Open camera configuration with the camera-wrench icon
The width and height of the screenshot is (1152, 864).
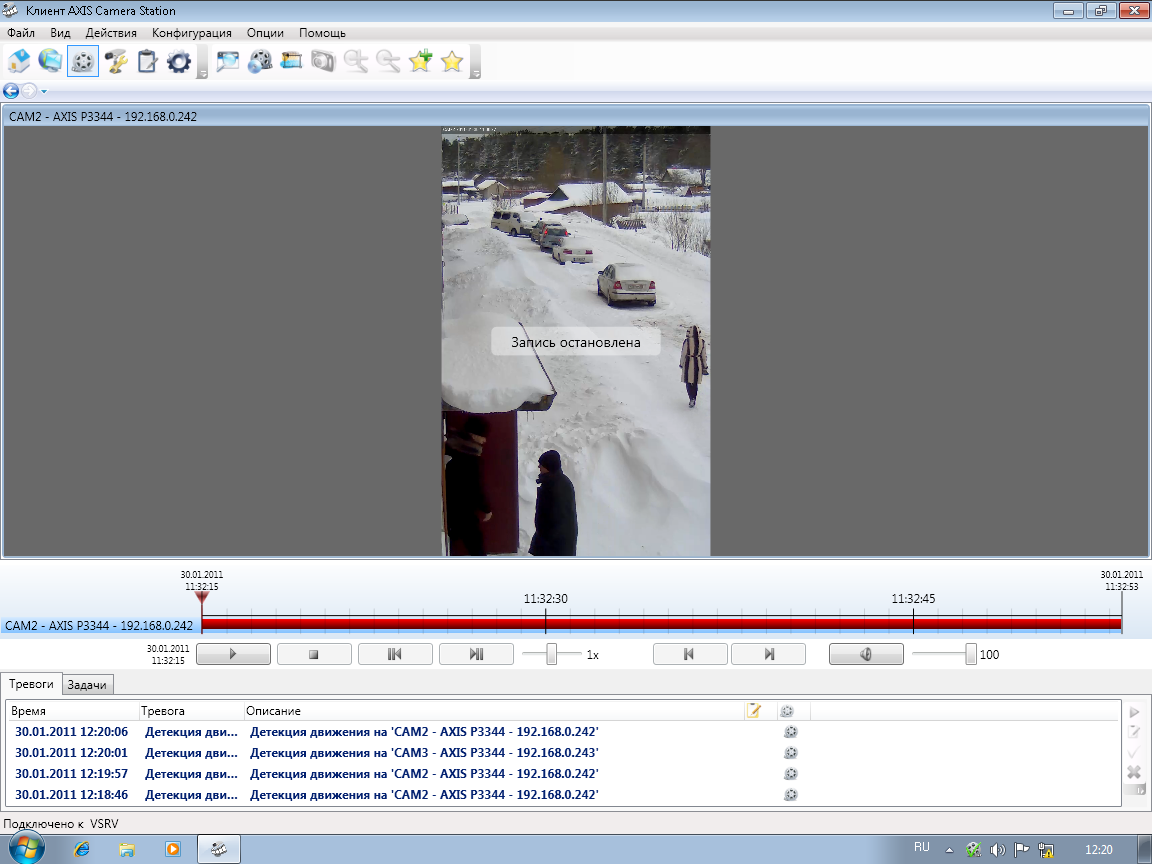tap(116, 62)
